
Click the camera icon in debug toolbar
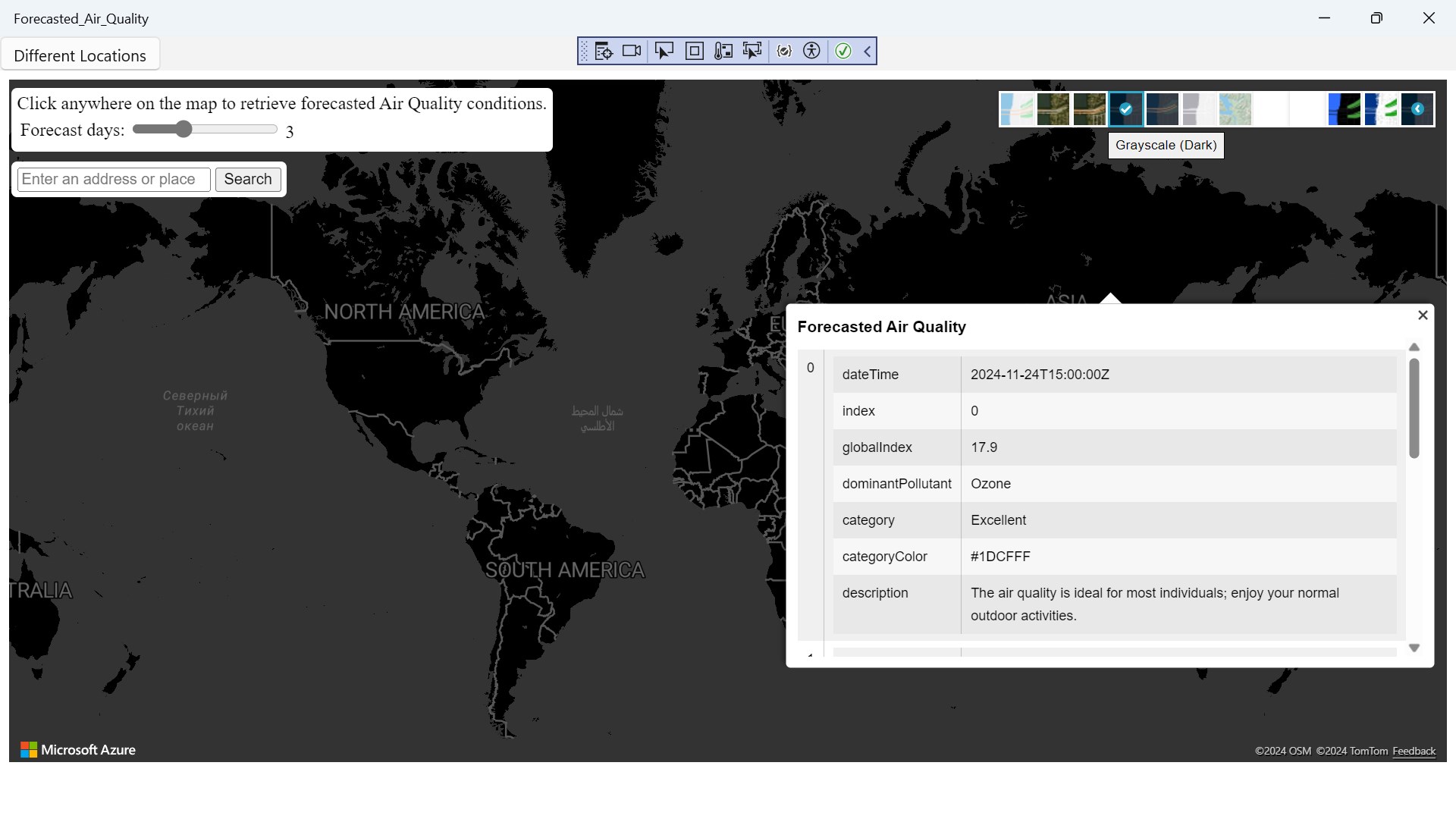632,51
